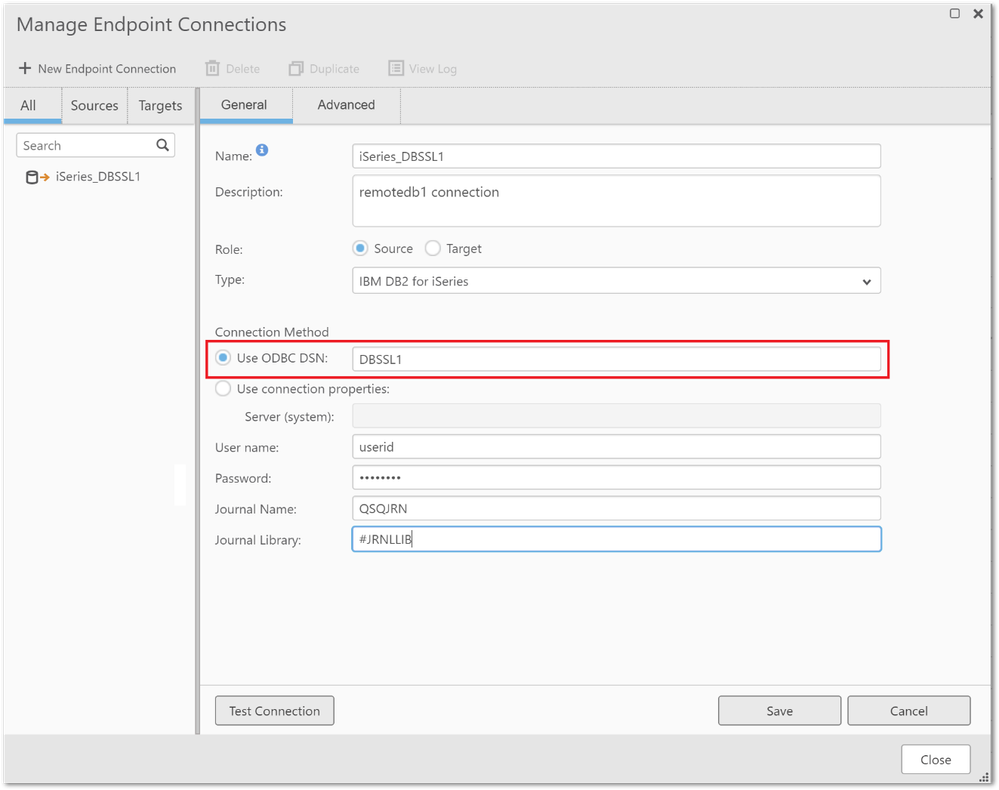Select the General tab

pyautogui.click(x=245, y=104)
